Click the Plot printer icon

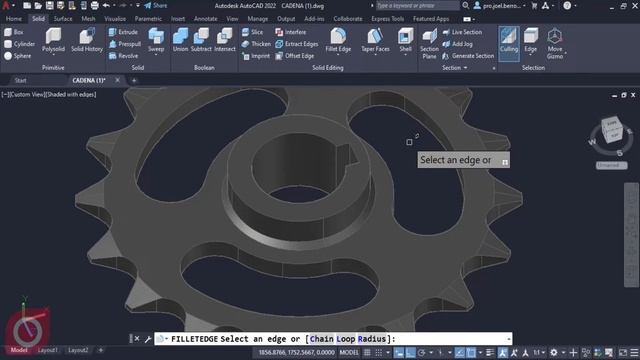94,5
